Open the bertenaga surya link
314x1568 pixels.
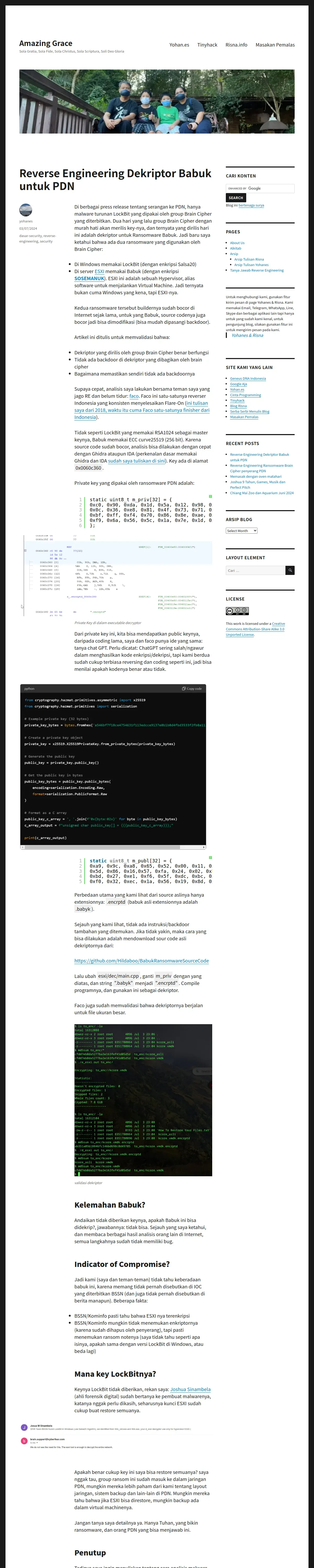[x=251, y=206]
